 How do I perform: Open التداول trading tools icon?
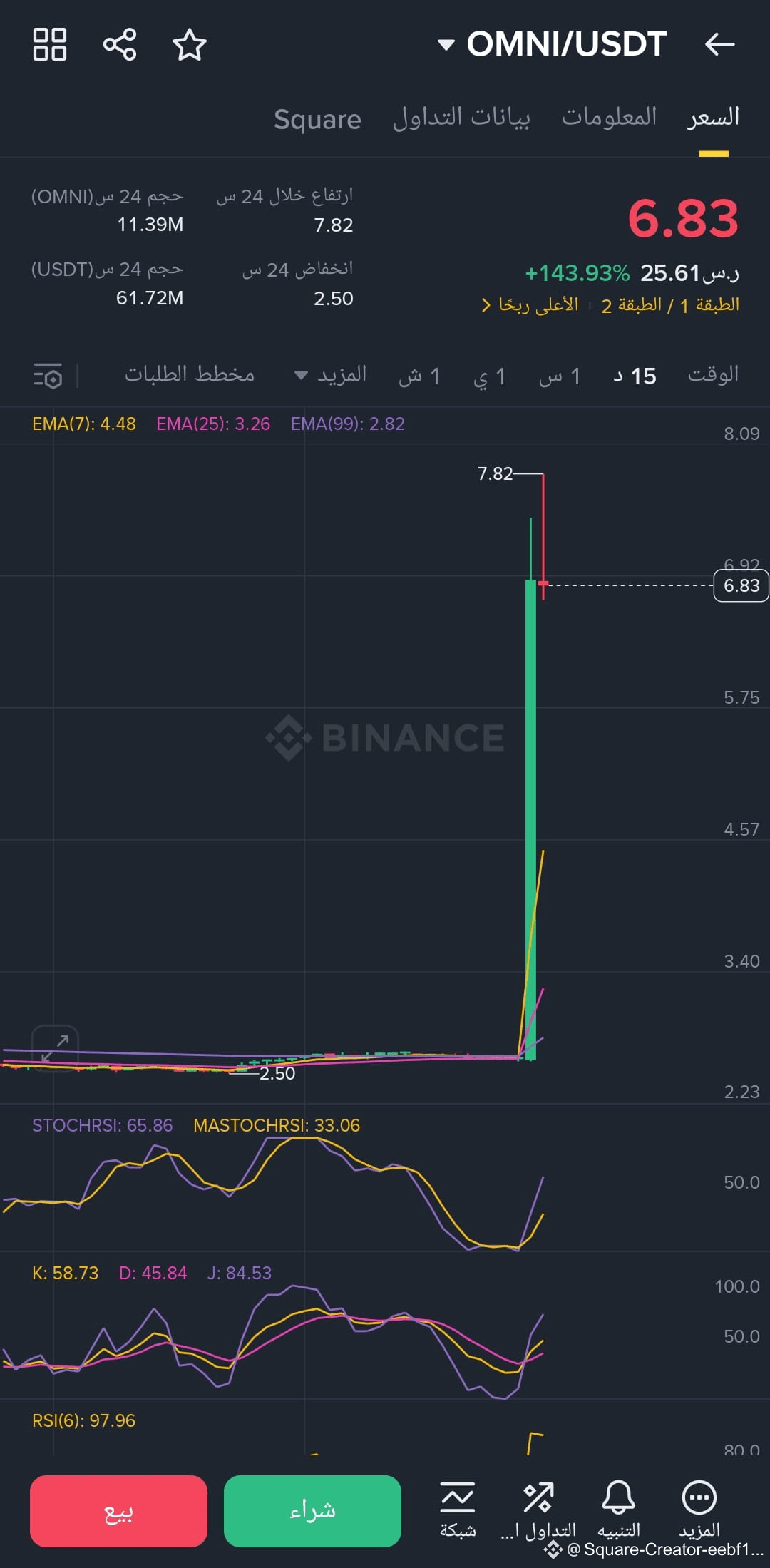coord(538,1509)
